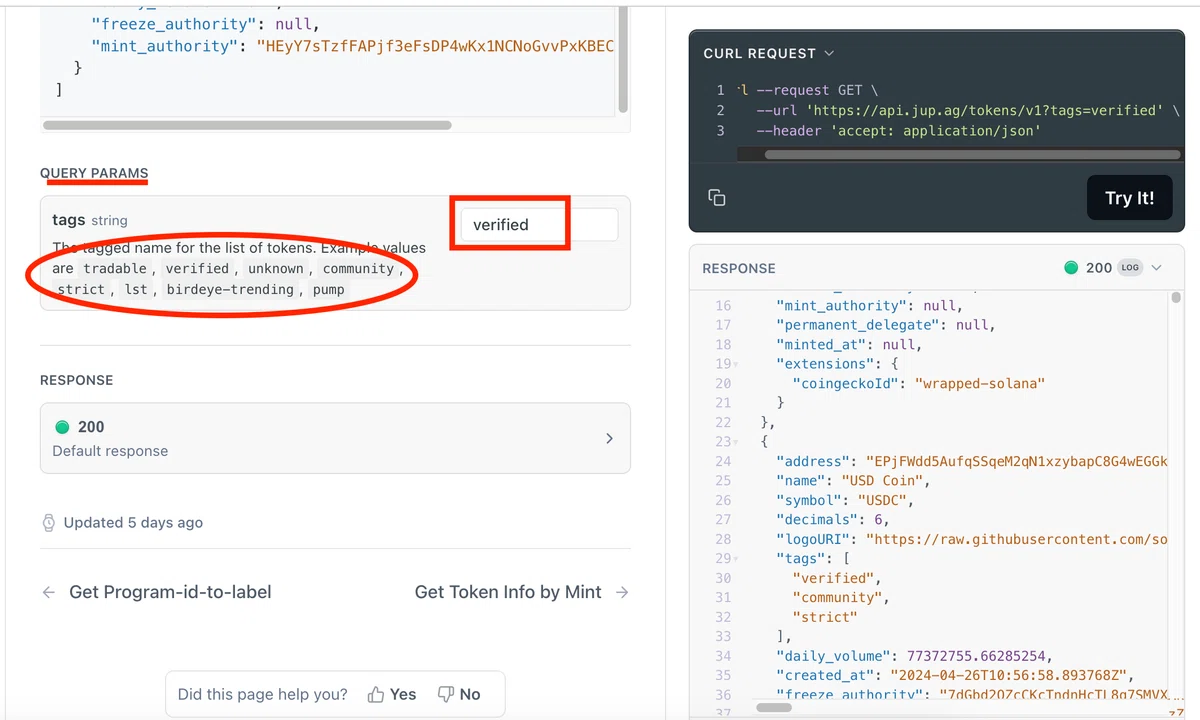The image size is (1200, 720).
Task: Expand the response status 200 dropdown chevron
Action: 1157,268
